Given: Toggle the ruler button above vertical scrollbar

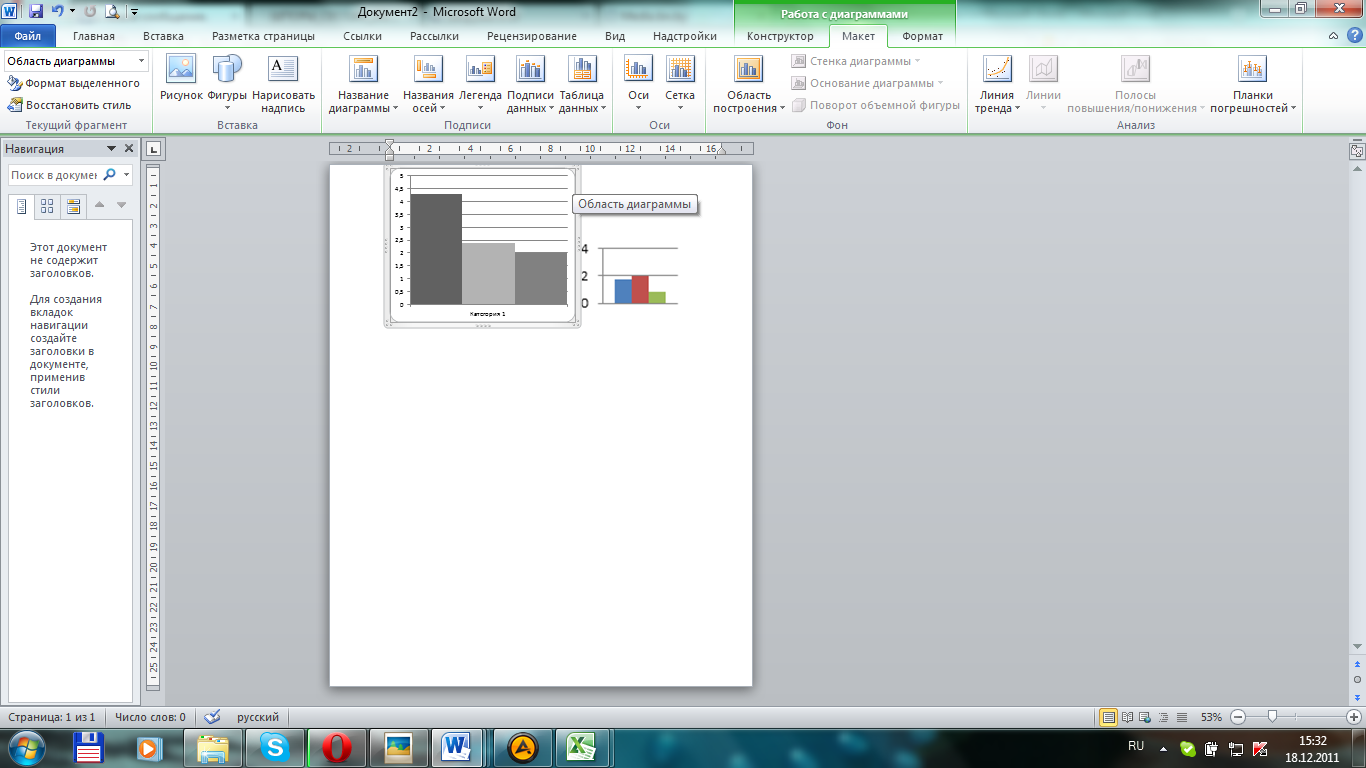Looking at the screenshot, I should pyautogui.click(x=1357, y=151).
